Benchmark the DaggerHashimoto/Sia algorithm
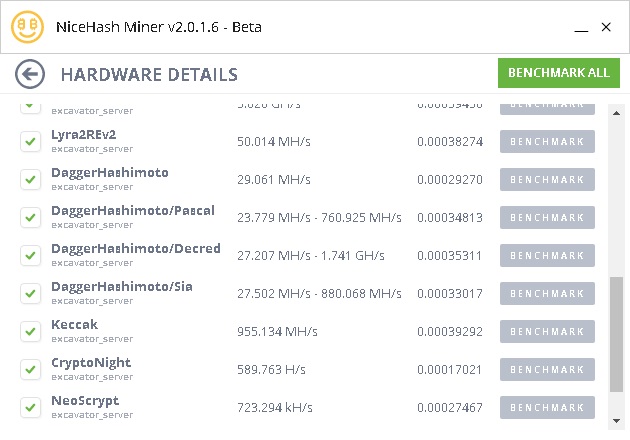 (x=547, y=293)
